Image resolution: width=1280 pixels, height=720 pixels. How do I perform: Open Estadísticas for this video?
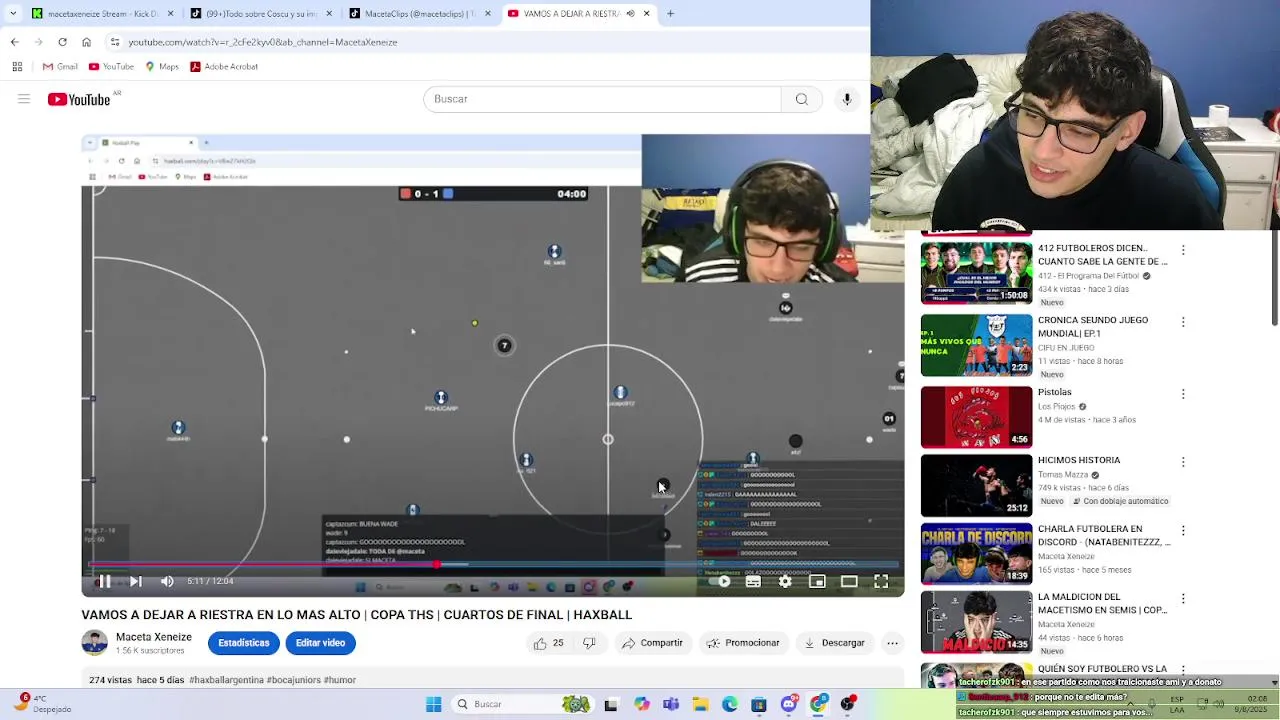(x=243, y=643)
